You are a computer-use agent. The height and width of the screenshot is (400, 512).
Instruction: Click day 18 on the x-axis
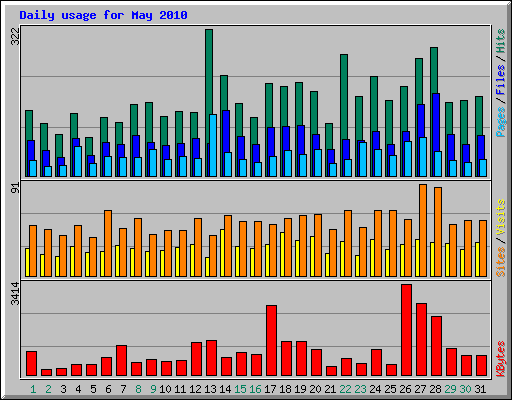point(285,389)
